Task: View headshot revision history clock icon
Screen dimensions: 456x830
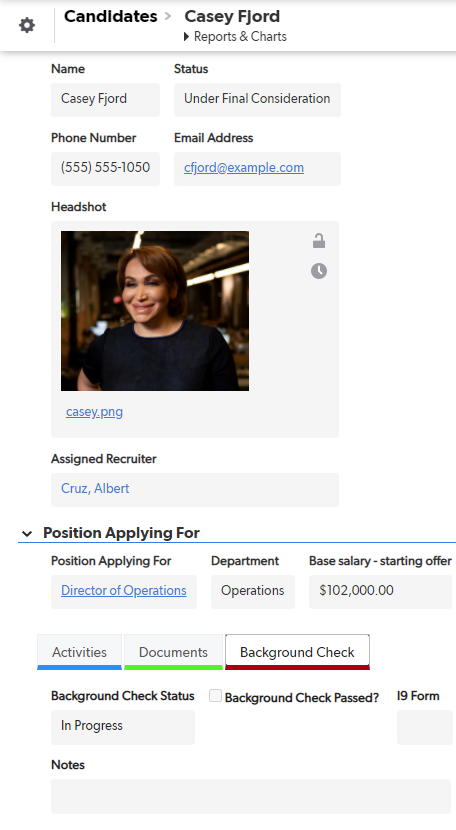Action: point(318,271)
